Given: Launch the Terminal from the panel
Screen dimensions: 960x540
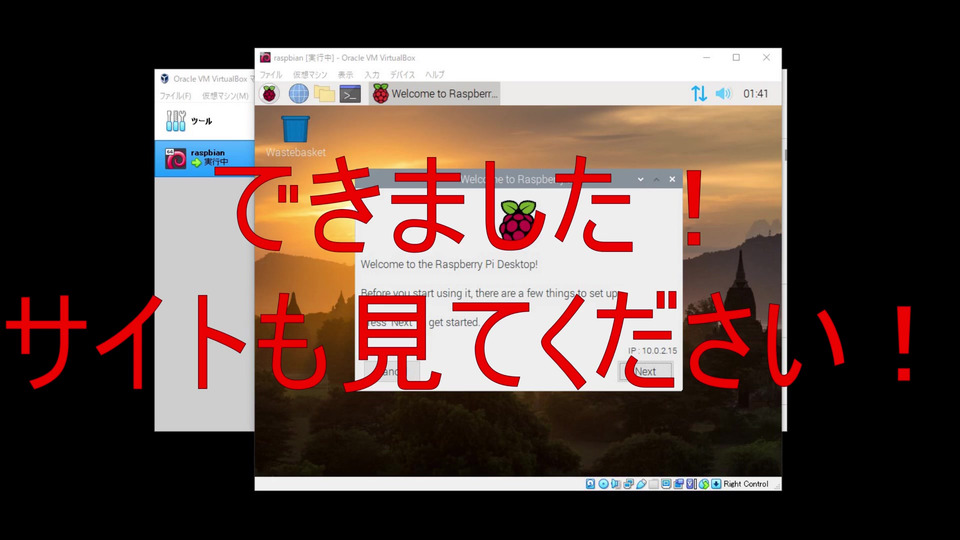Looking at the screenshot, I should 350,94.
